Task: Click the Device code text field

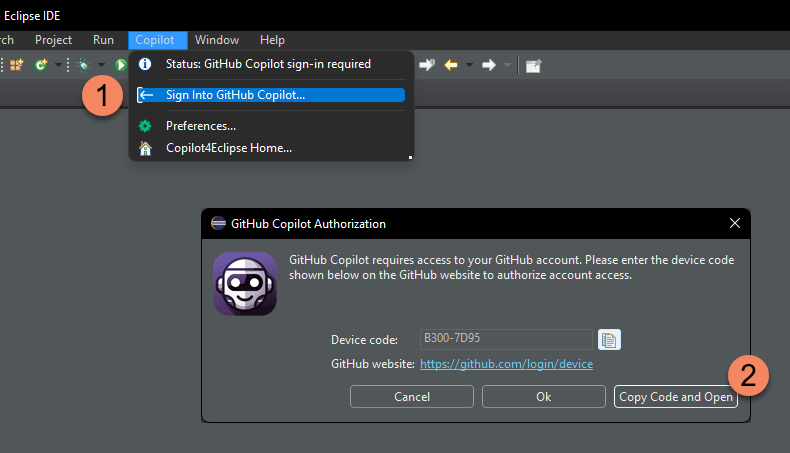Action: pyautogui.click(x=506, y=339)
